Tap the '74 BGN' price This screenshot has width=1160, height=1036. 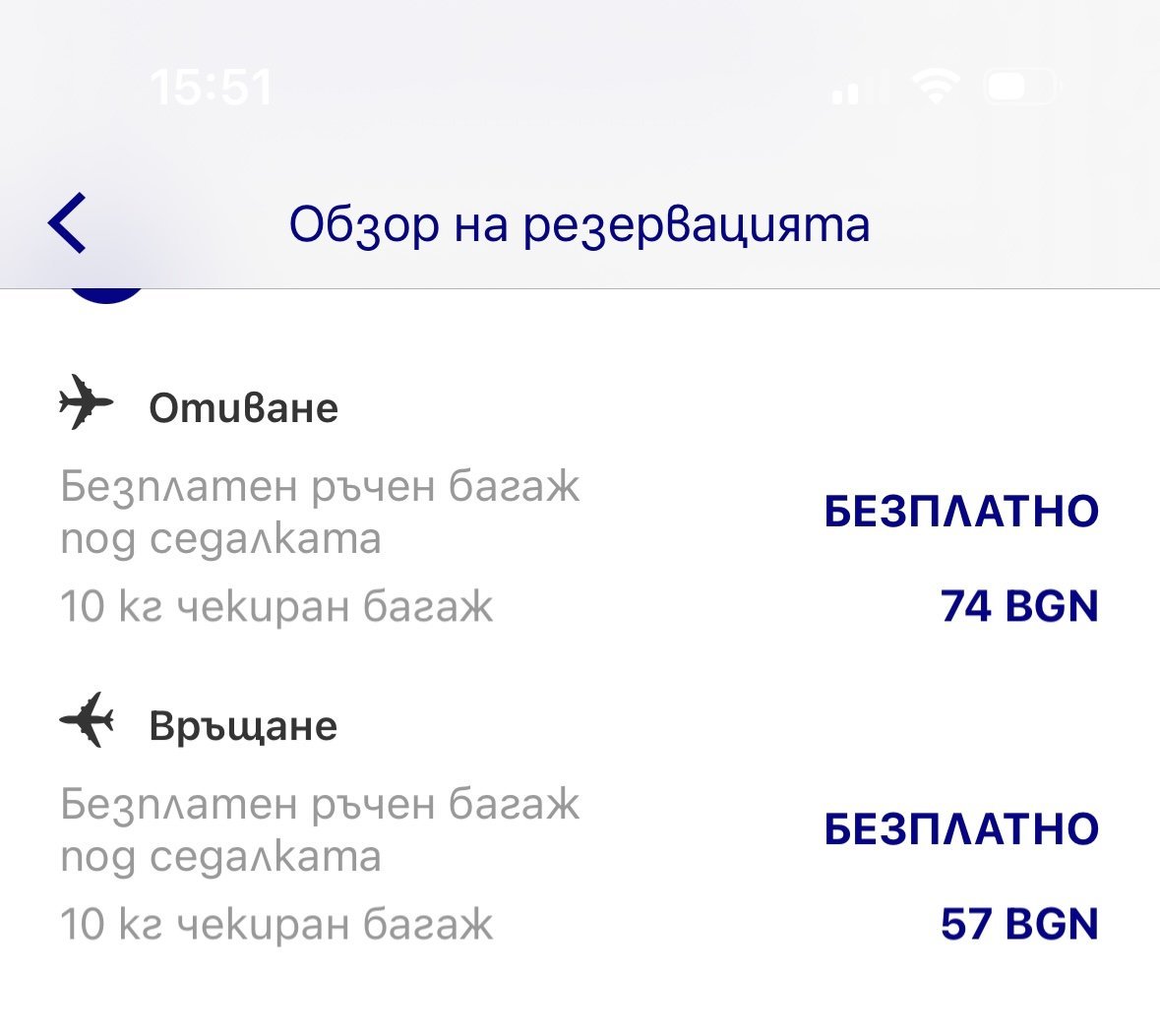click(x=1018, y=606)
